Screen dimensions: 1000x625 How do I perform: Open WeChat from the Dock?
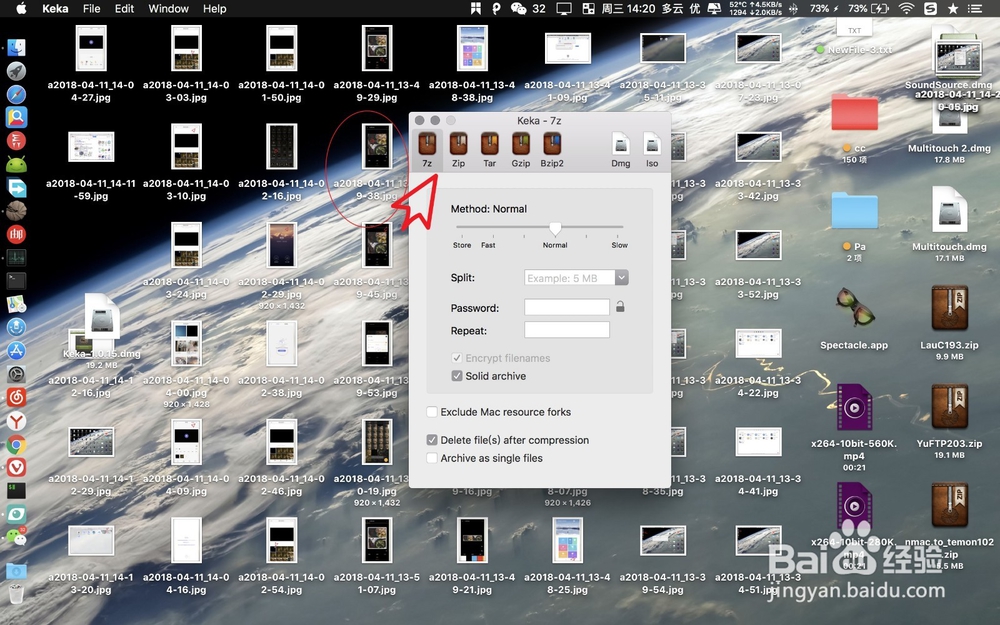tap(16, 536)
